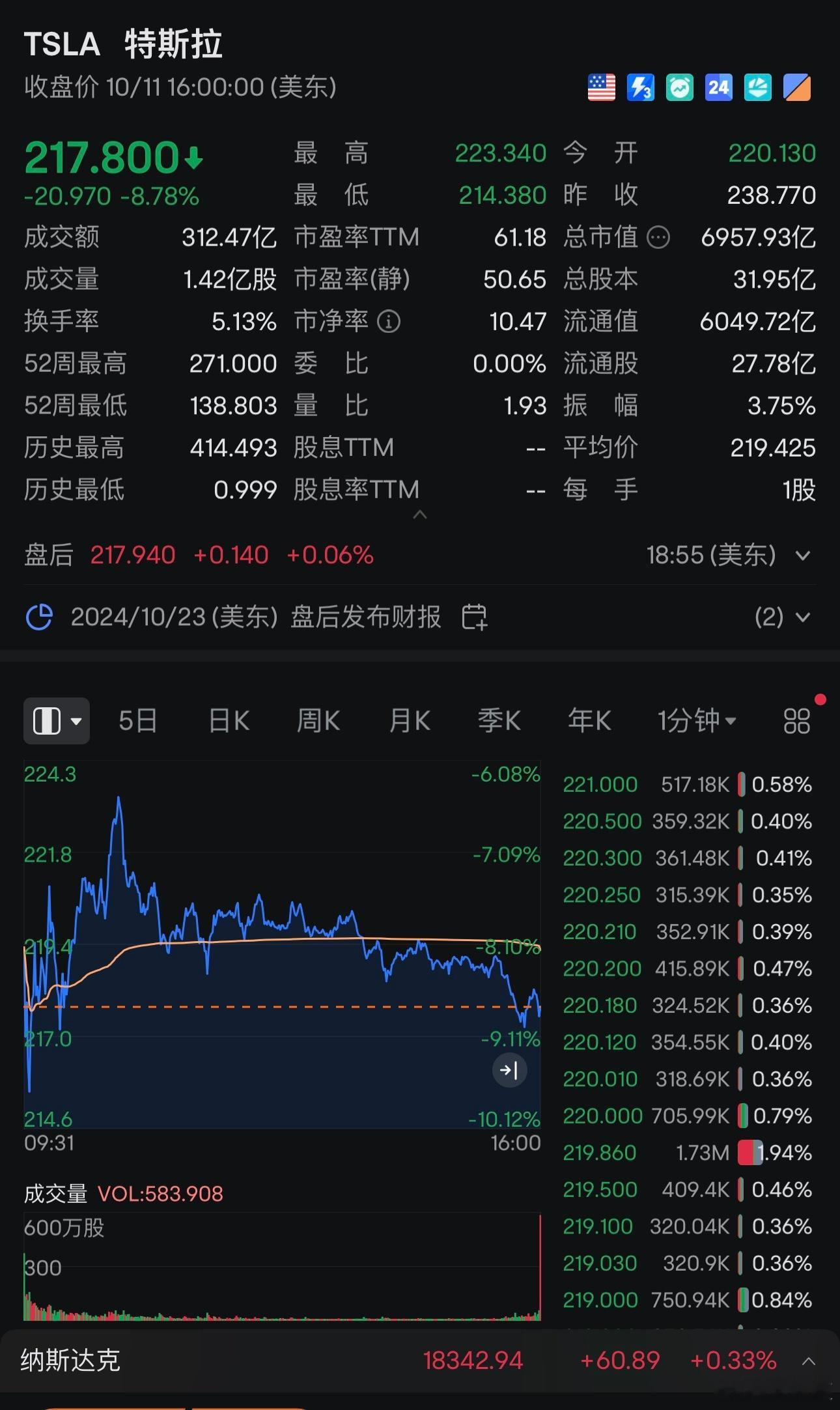Tap the 纳斯达克 index name
The height and width of the screenshot is (1410, 840).
coord(70,1361)
